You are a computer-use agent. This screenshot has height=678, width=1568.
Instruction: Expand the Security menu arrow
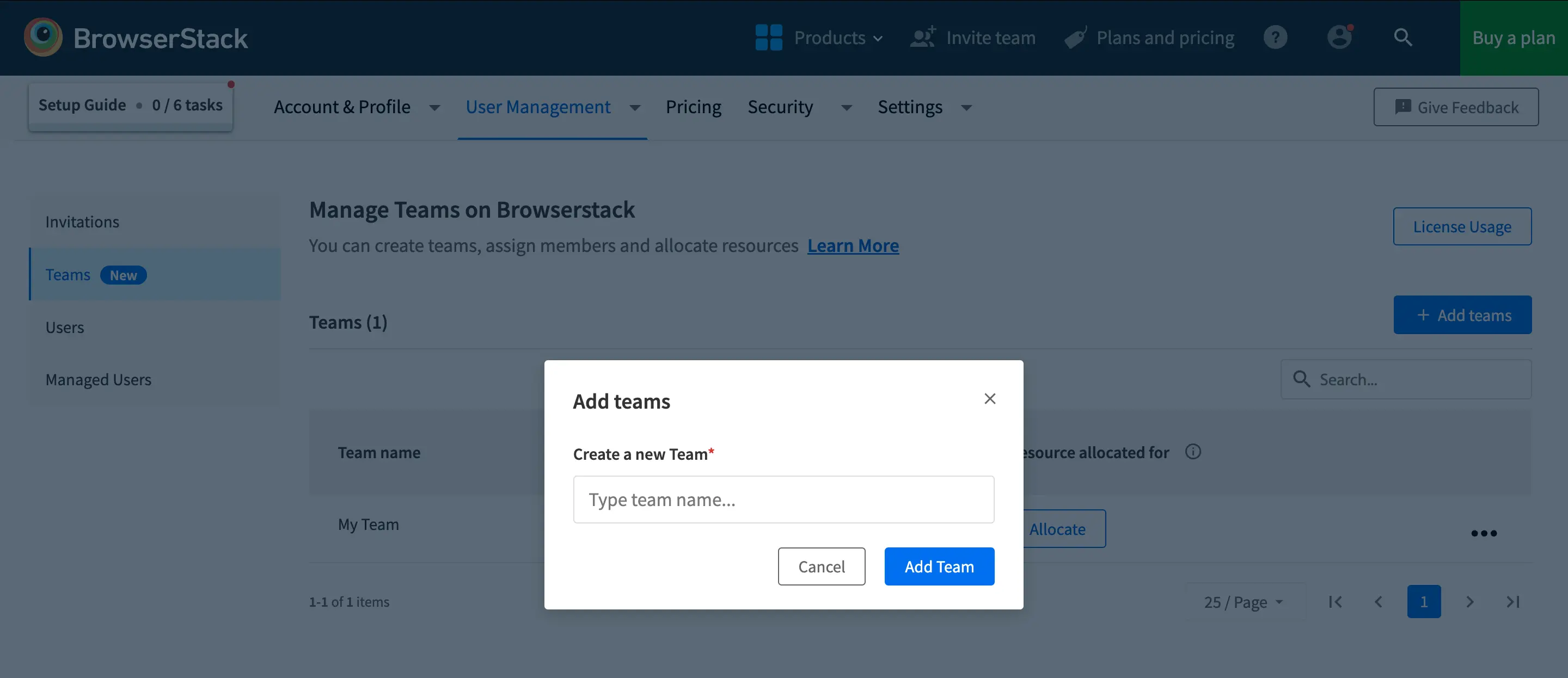tap(846, 108)
